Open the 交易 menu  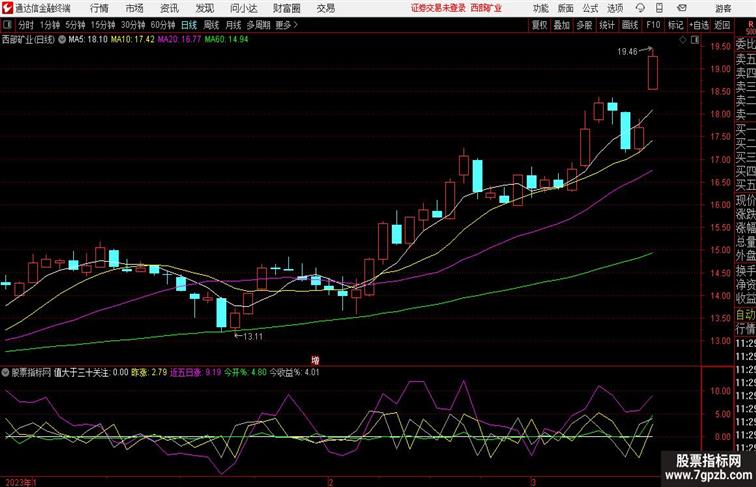pyautogui.click(x=325, y=8)
